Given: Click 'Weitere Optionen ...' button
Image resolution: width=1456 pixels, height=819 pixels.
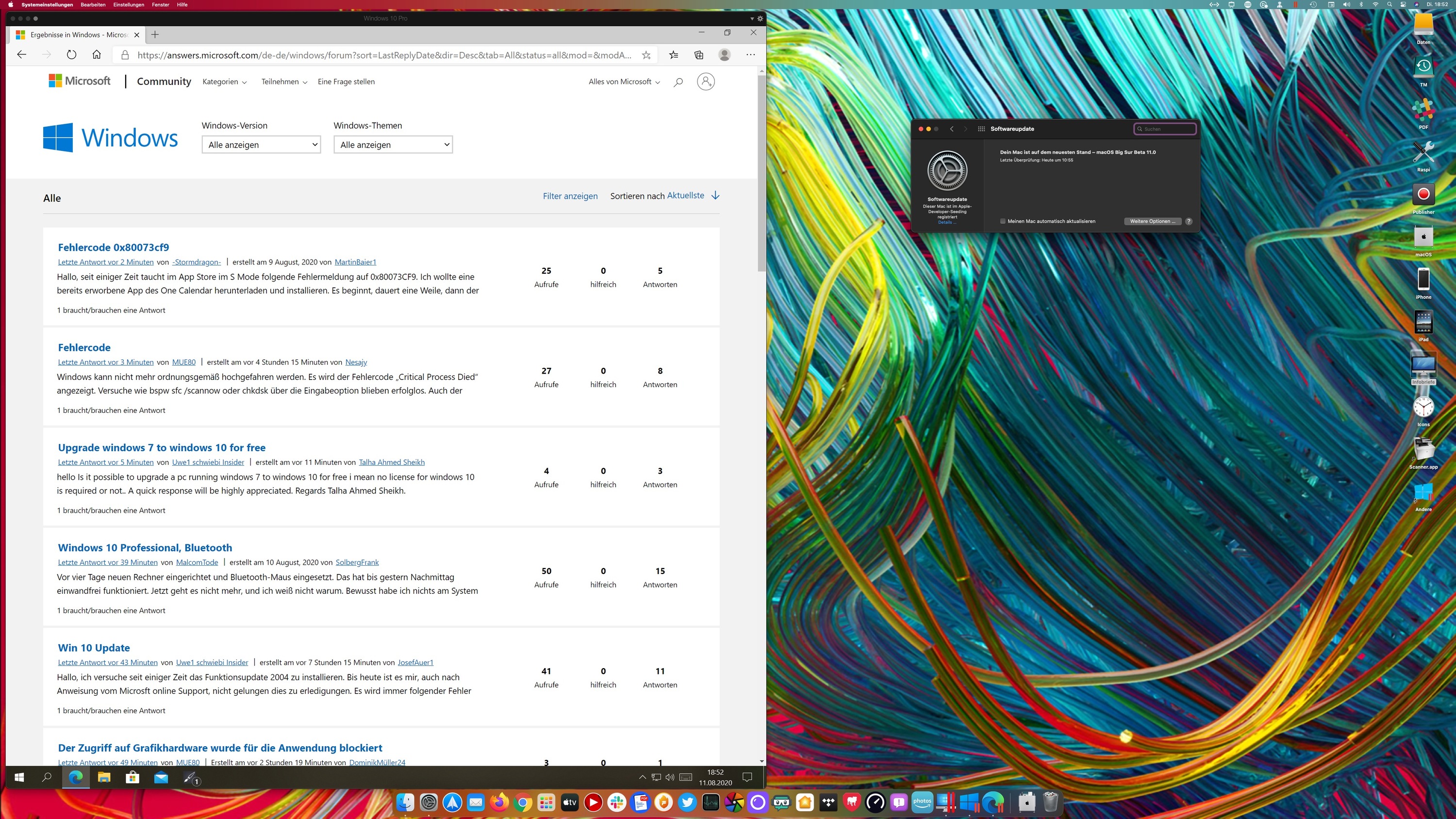Looking at the screenshot, I should 1153,222.
